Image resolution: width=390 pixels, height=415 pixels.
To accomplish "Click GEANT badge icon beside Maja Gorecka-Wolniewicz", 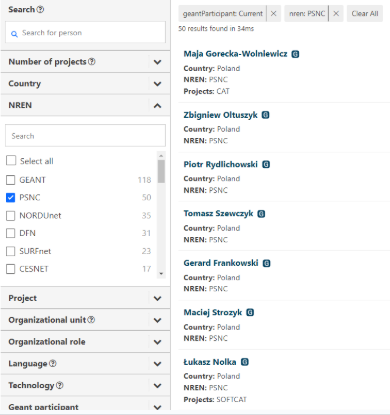I will click(295, 54).
